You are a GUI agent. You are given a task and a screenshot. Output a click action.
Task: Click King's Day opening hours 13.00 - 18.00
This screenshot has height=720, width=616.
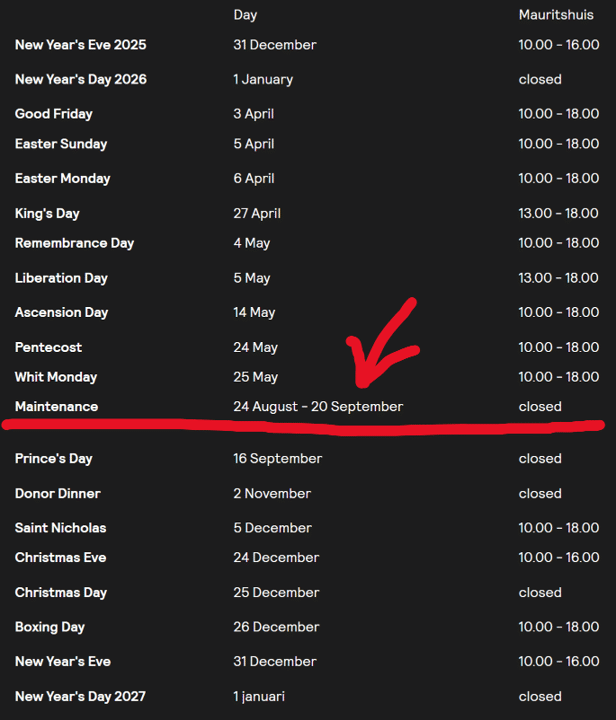click(559, 213)
